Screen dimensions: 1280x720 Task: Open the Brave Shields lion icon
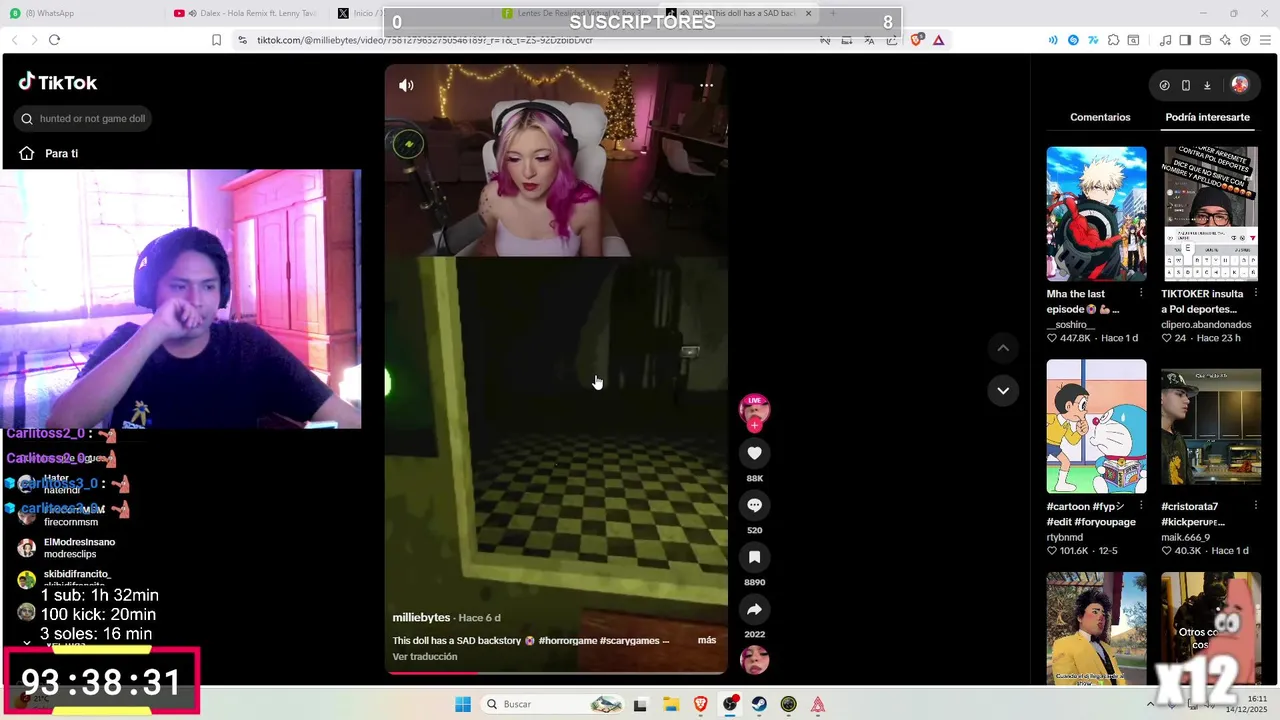[x=918, y=40]
